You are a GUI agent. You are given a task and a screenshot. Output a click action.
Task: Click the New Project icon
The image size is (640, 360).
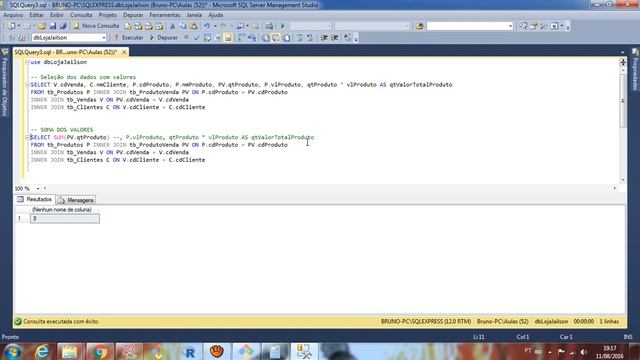11,26
